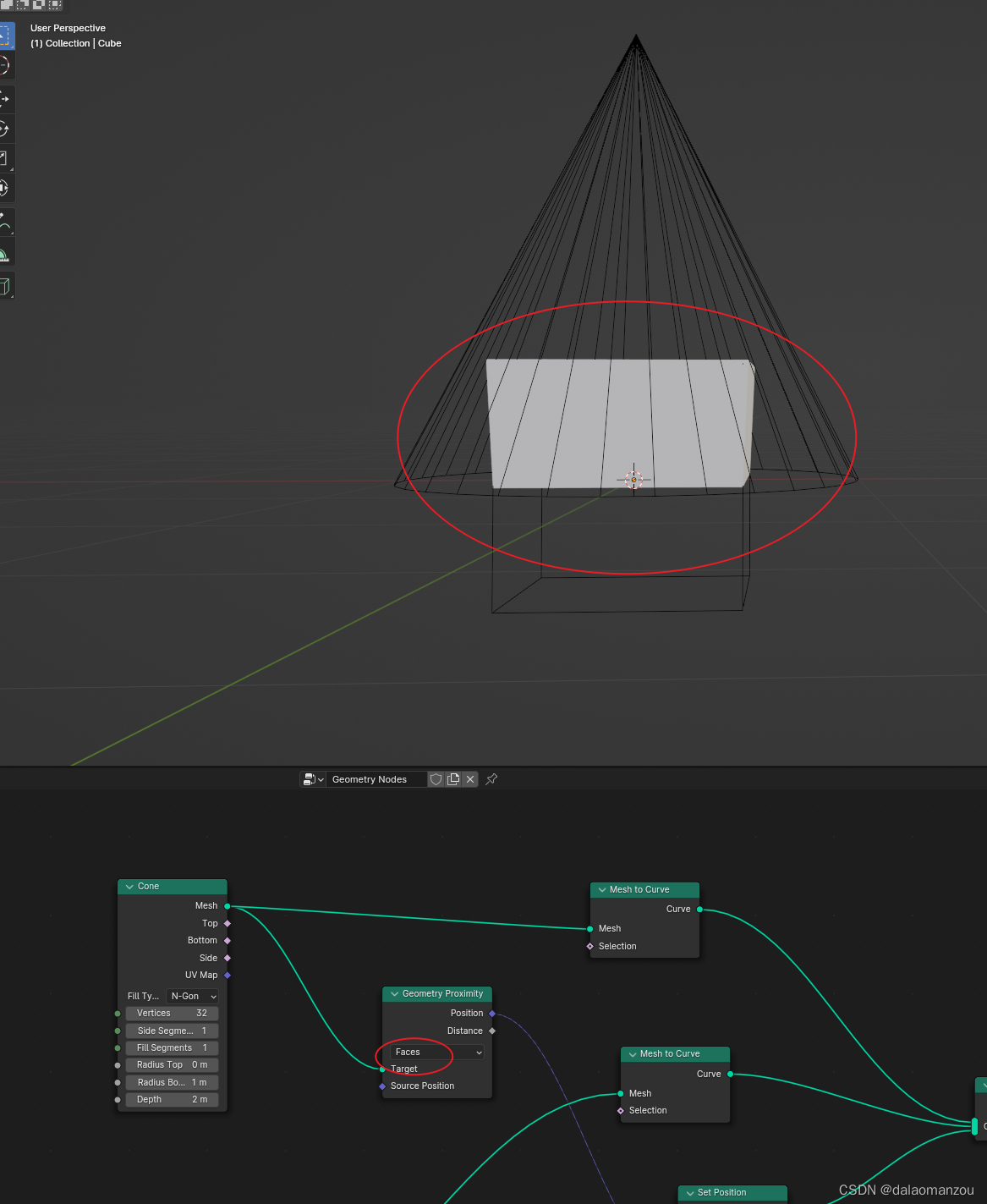The image size is (987, 1204).
Task: Click upper Mesh to Curve Mesh input
Action: (x=590, y=929)
